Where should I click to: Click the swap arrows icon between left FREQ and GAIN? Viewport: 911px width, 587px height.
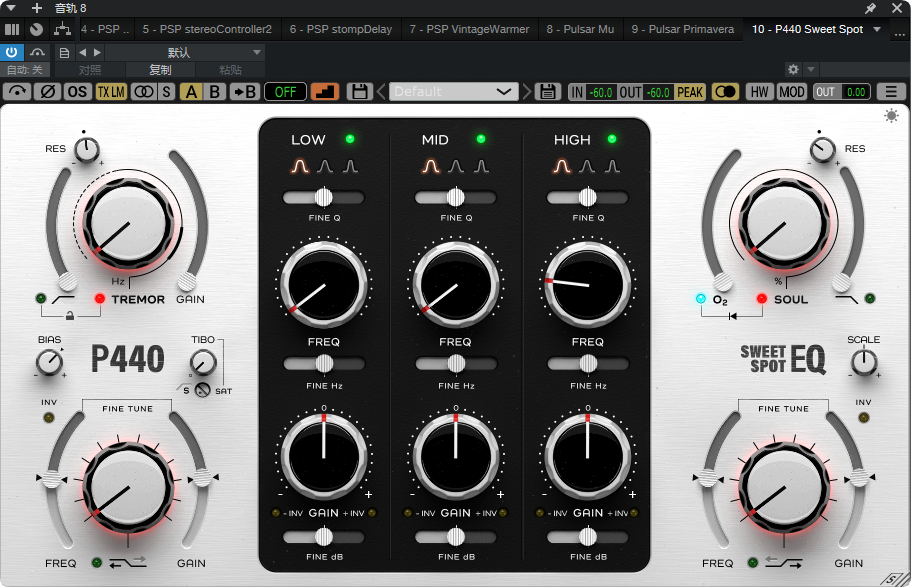click(x=128, y=562)
